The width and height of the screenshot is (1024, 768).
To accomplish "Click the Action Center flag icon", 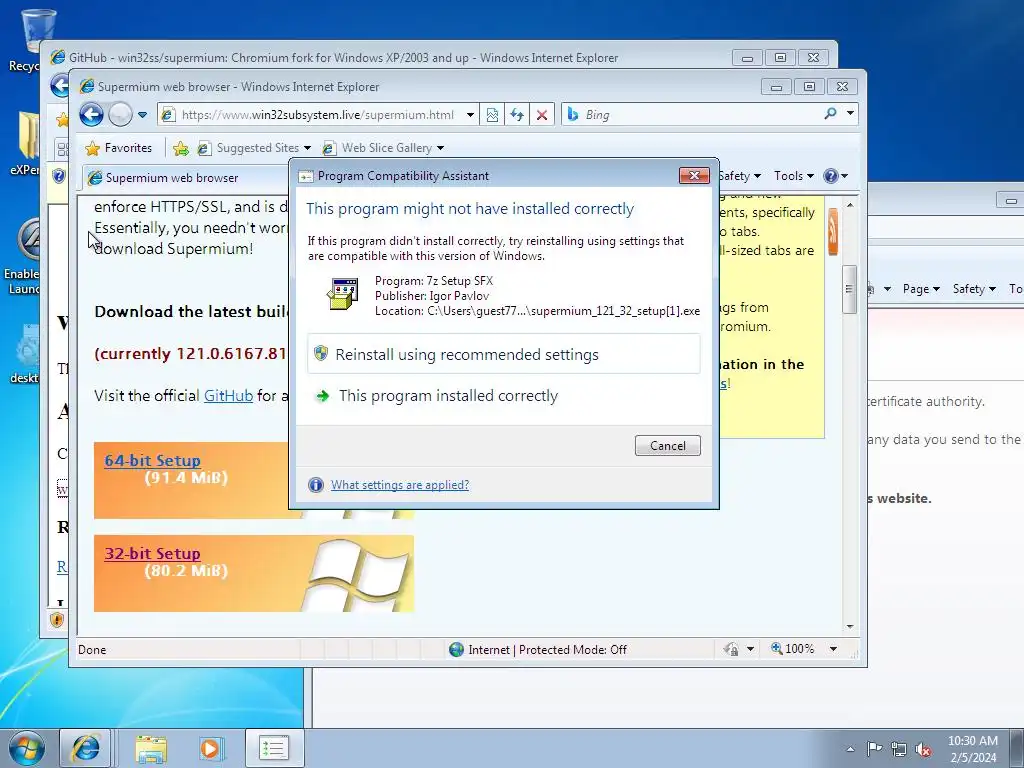I will click(x=874, y=749).
